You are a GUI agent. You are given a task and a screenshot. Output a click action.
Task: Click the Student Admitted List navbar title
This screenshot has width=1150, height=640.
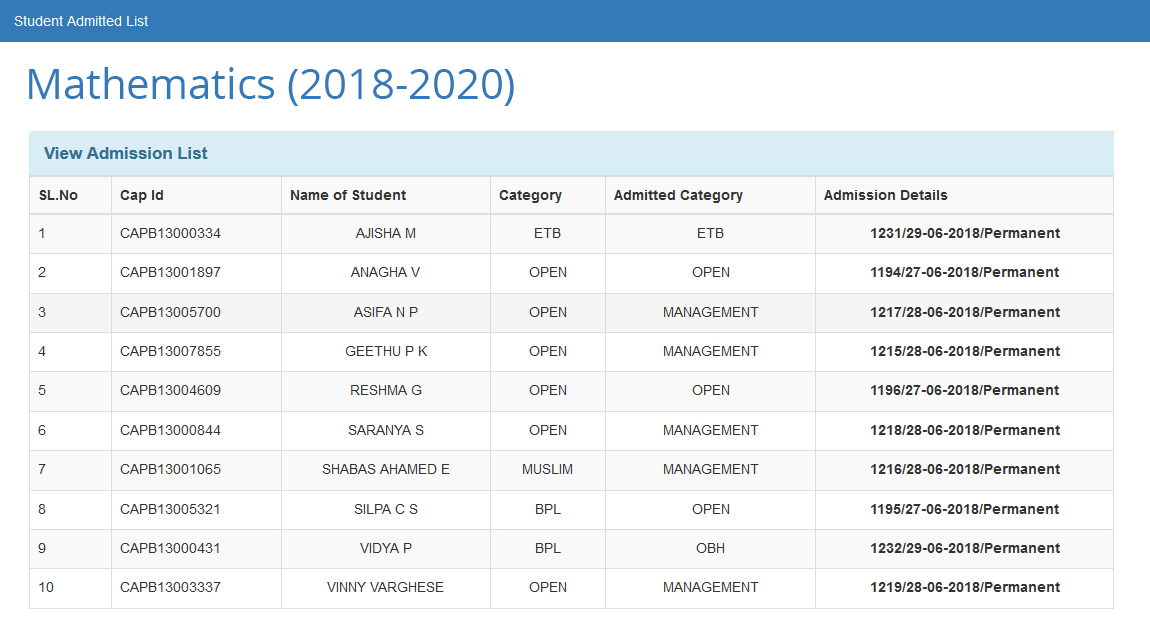coord(81,21)
